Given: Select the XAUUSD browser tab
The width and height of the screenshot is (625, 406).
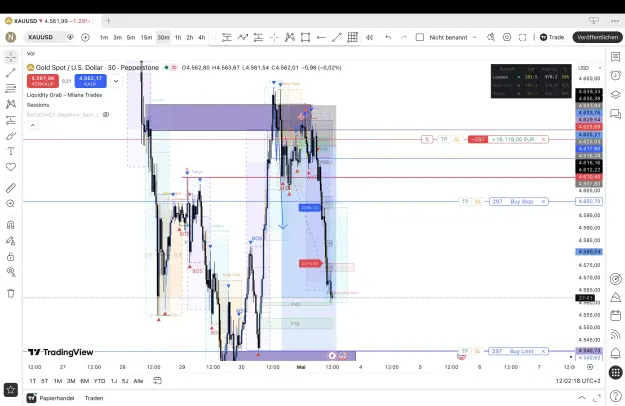Looking at the screenshot, I should tap(51, 21).
